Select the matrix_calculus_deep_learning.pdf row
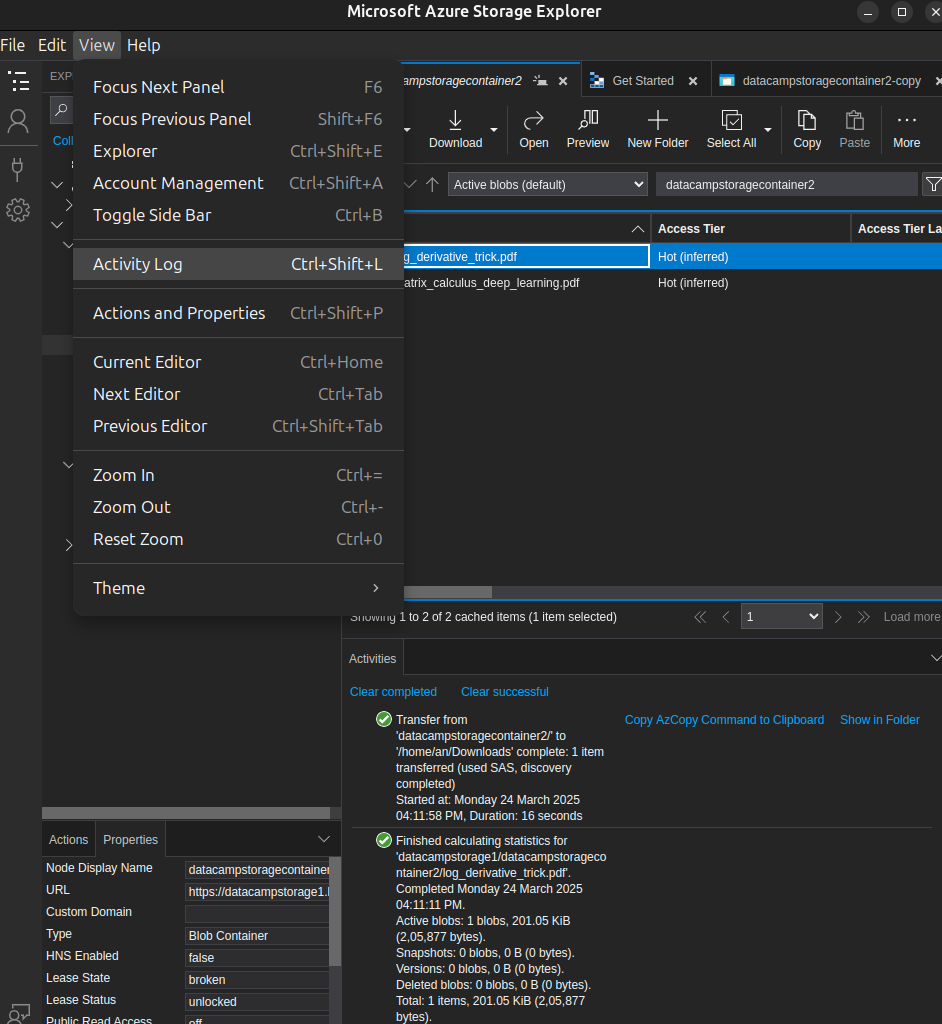 [490, 283]
